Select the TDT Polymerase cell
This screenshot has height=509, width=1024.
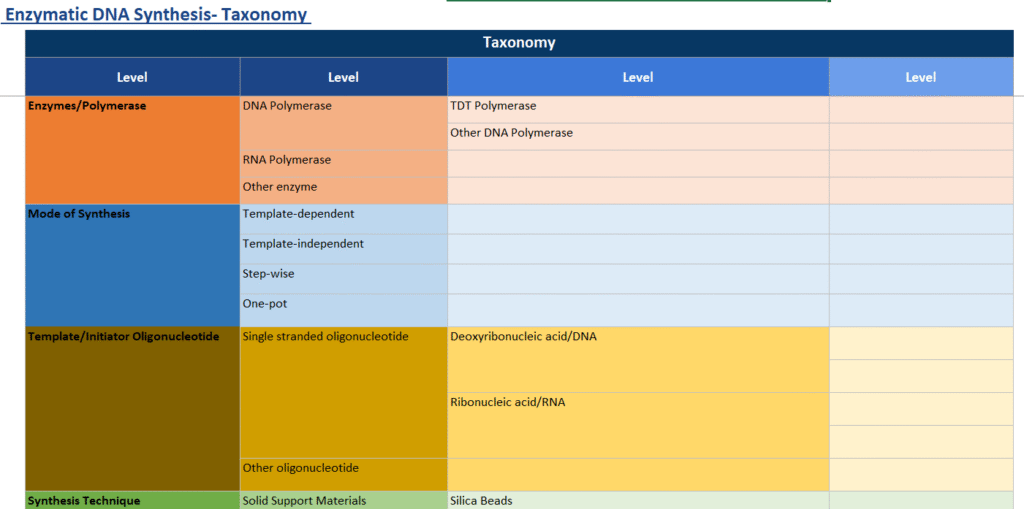[637, 106]
